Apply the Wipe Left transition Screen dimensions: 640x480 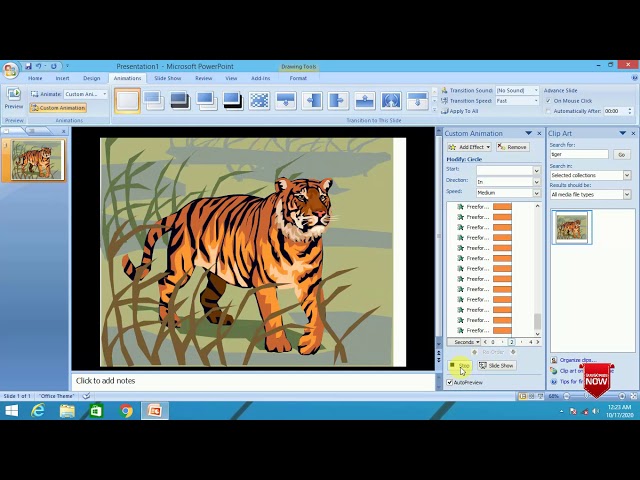tap(312, 100)
